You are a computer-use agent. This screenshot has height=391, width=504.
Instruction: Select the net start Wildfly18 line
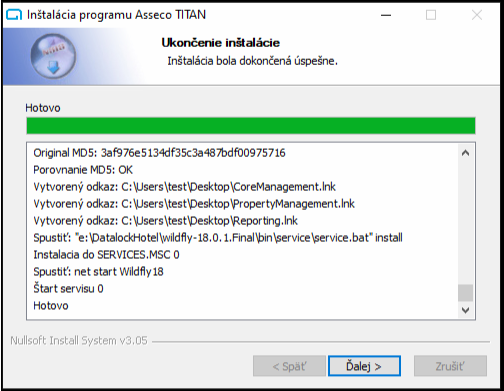tap(98, 272)
